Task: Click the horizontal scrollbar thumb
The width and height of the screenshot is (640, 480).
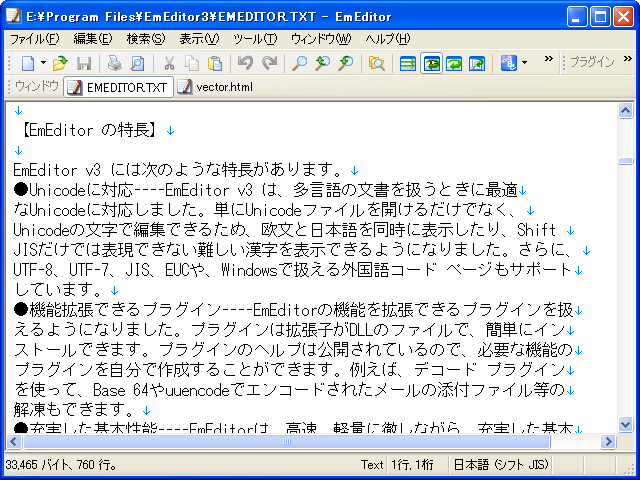Action: click(287, 441)
